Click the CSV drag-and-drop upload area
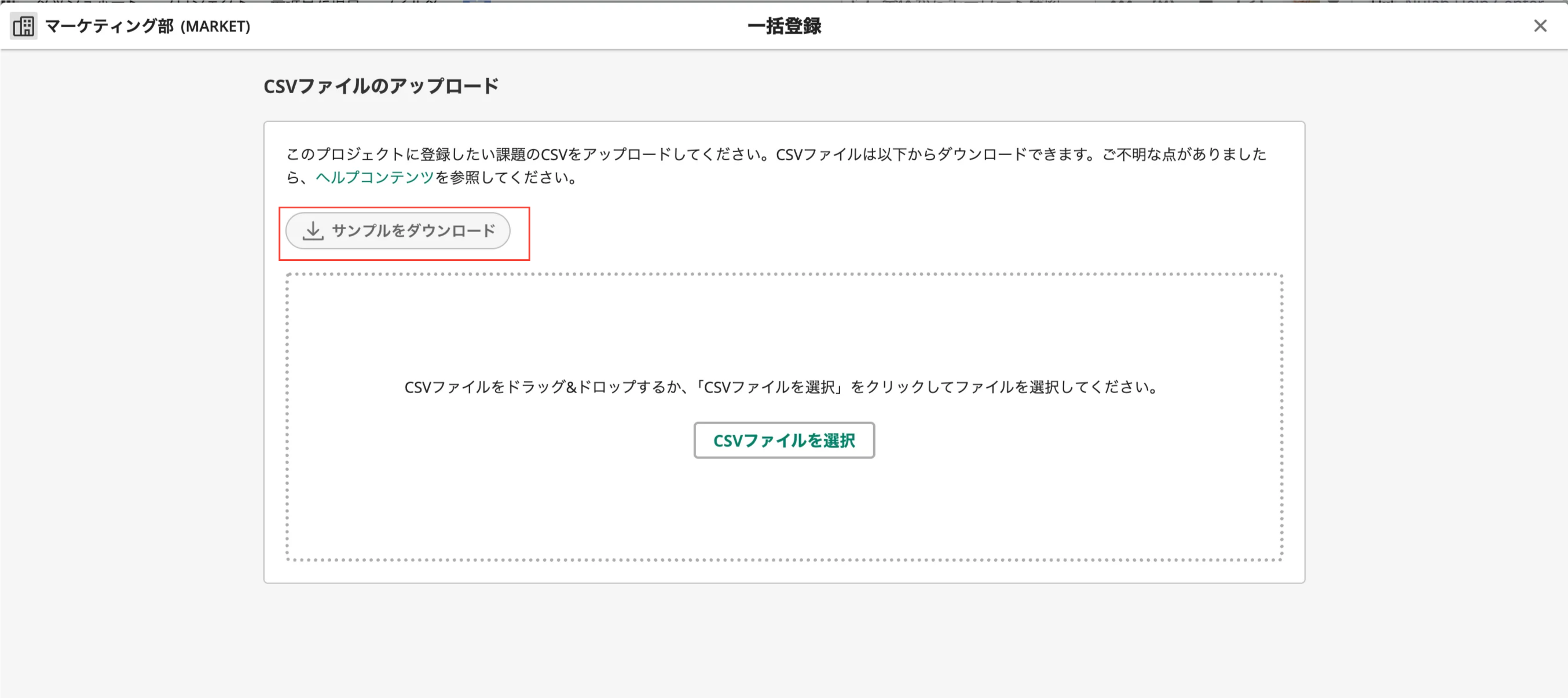This screenshot has height=698, width=1568. 784,417
